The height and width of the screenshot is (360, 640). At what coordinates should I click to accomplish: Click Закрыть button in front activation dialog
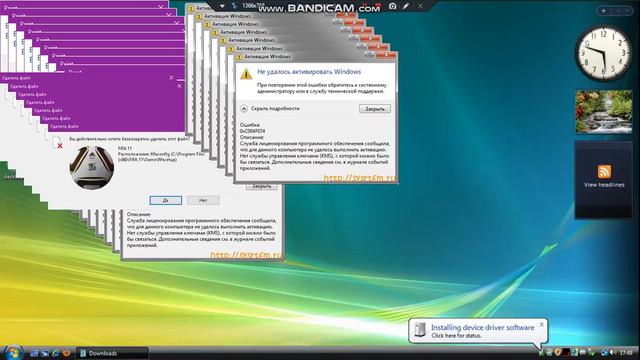(375, 109)
